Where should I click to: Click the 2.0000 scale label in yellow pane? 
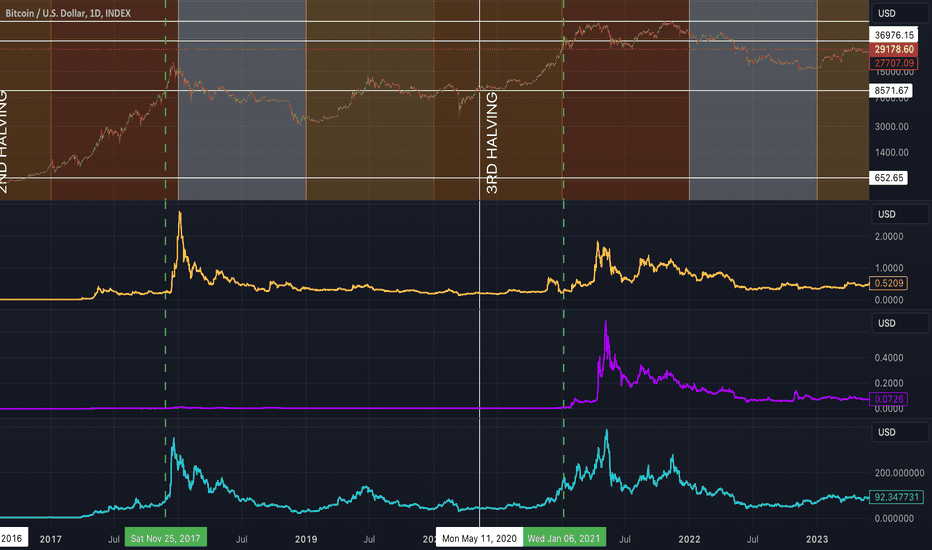pyautogui.click(x=889, y=237)
